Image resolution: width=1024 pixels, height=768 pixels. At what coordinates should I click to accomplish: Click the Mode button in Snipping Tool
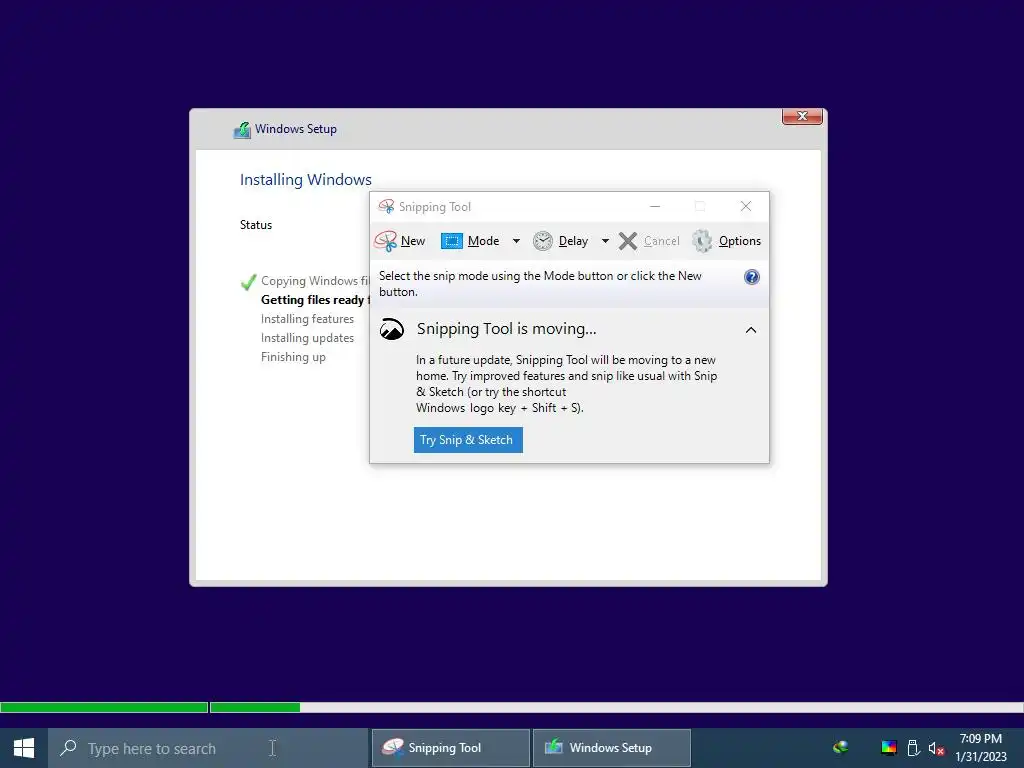[470, 241]
